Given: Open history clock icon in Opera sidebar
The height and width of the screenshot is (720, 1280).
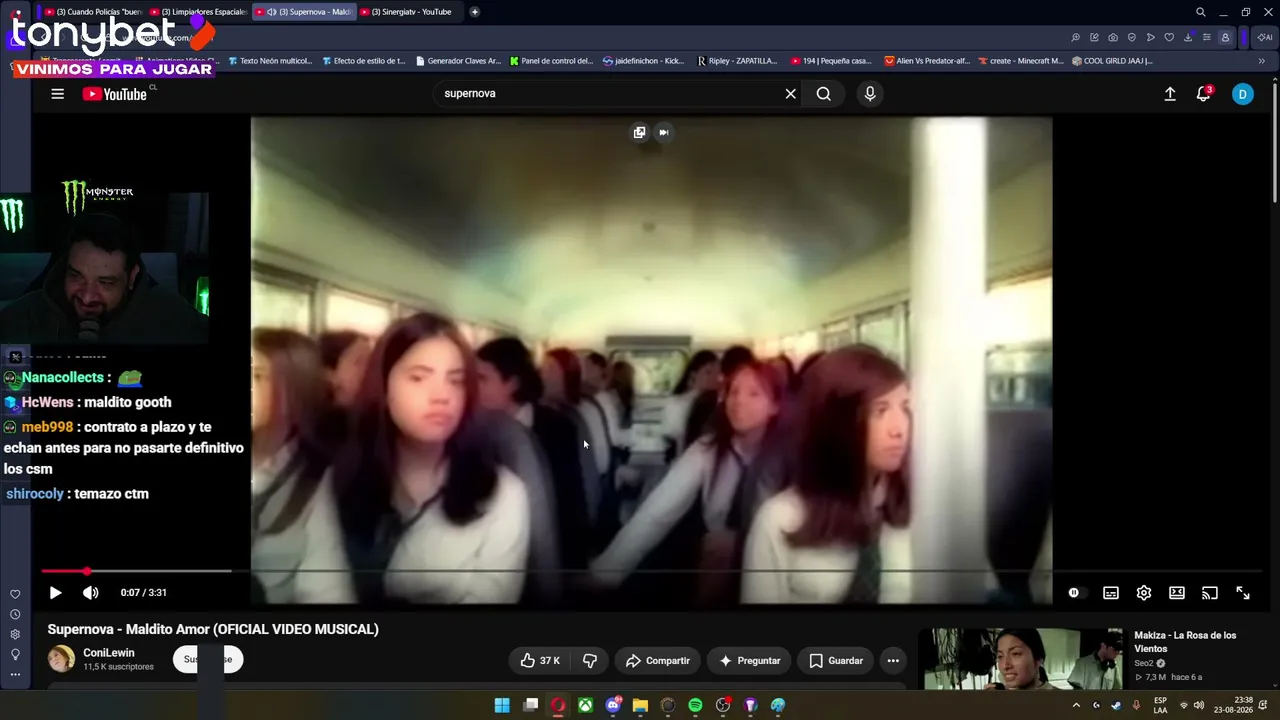Looking at the screenshot, I should pyautogui.click(x=15, y=614).
